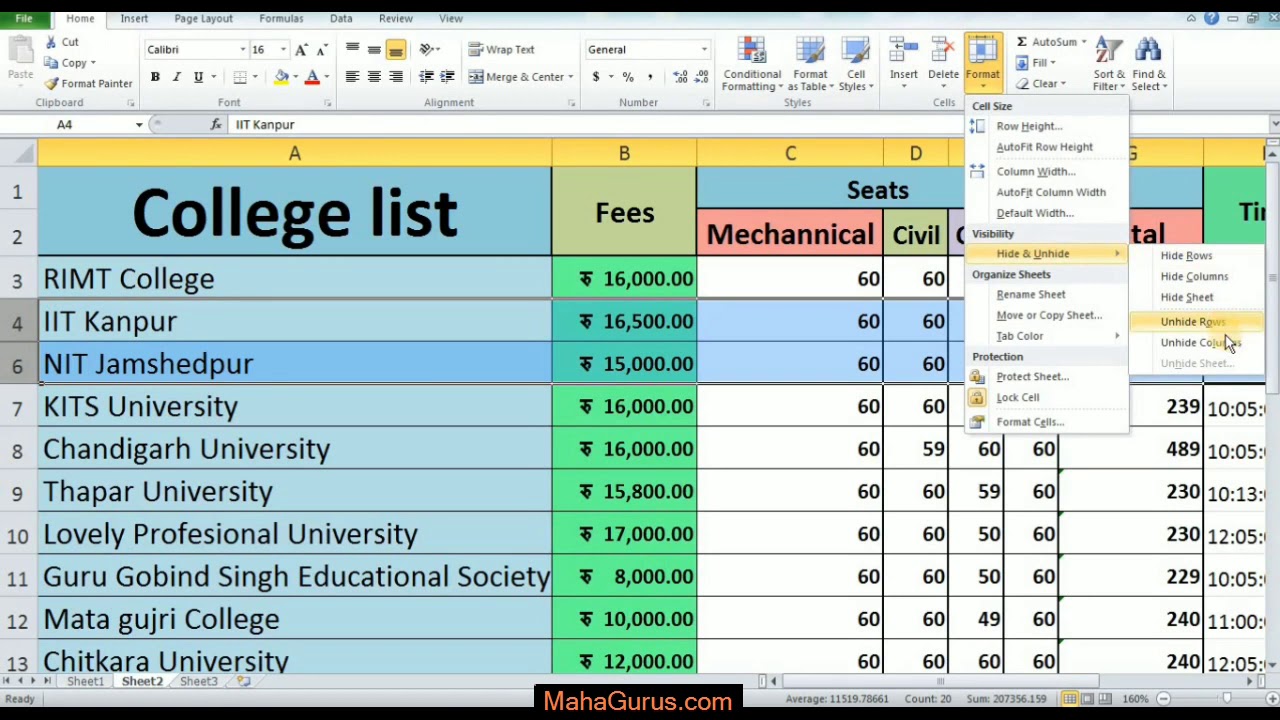Click Increase Decimal icon
Image resolution: width=1280 pixels, height=720 pixels.
point(680,77)
